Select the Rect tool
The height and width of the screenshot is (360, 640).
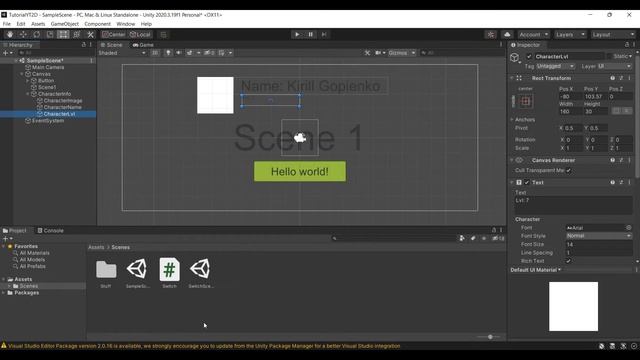[x=63, y=35]
